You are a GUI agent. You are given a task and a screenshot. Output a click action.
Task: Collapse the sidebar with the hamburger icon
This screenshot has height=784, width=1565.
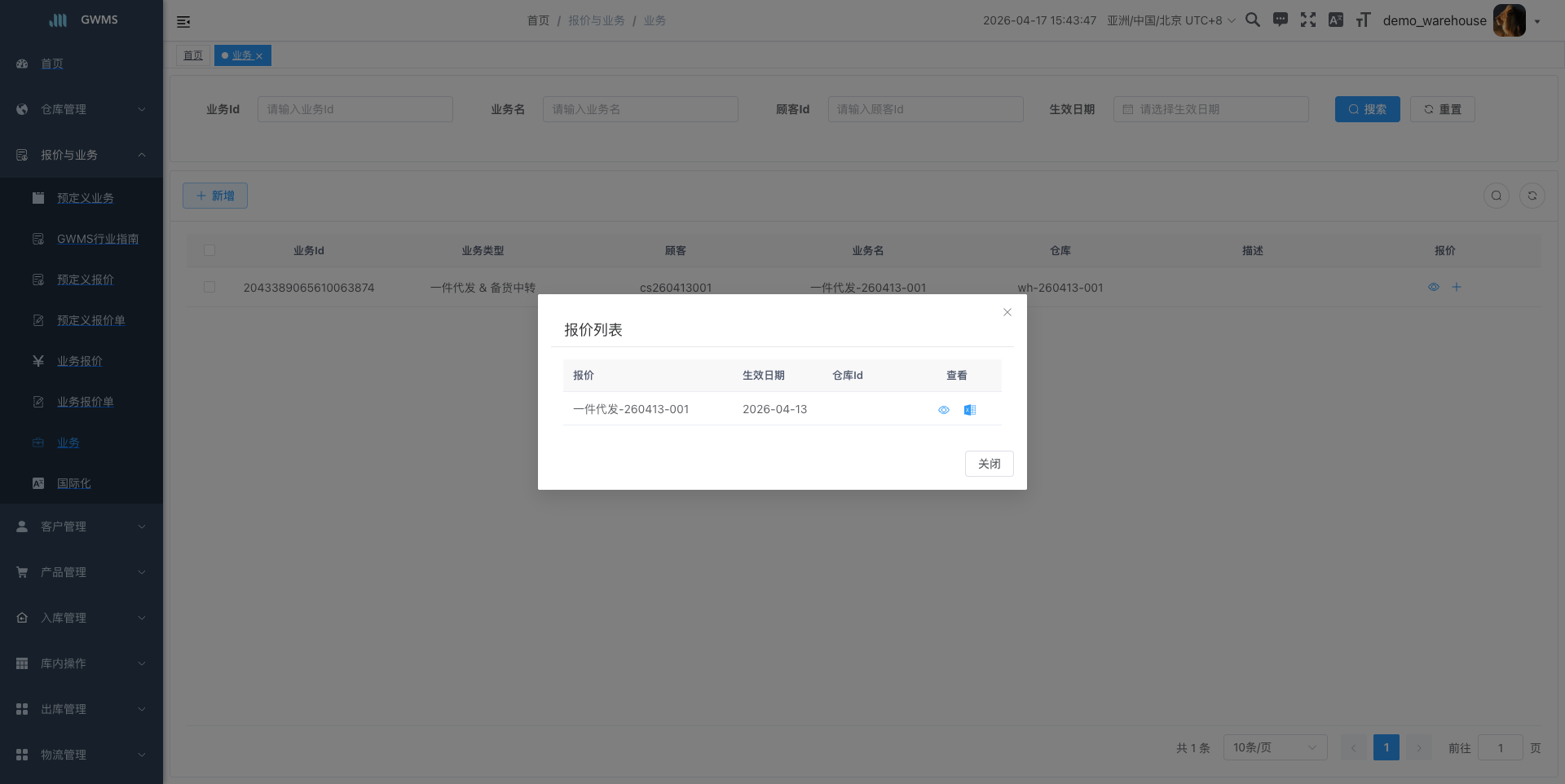point(183,22)
